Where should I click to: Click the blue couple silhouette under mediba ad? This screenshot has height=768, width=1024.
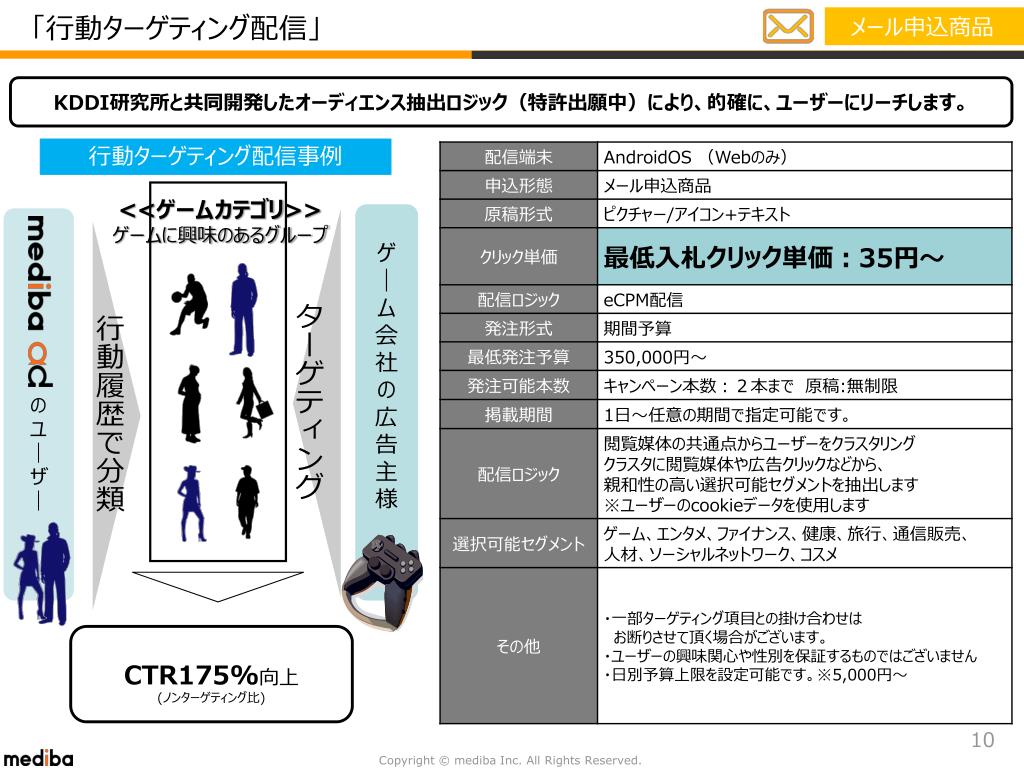coord(42,573)
